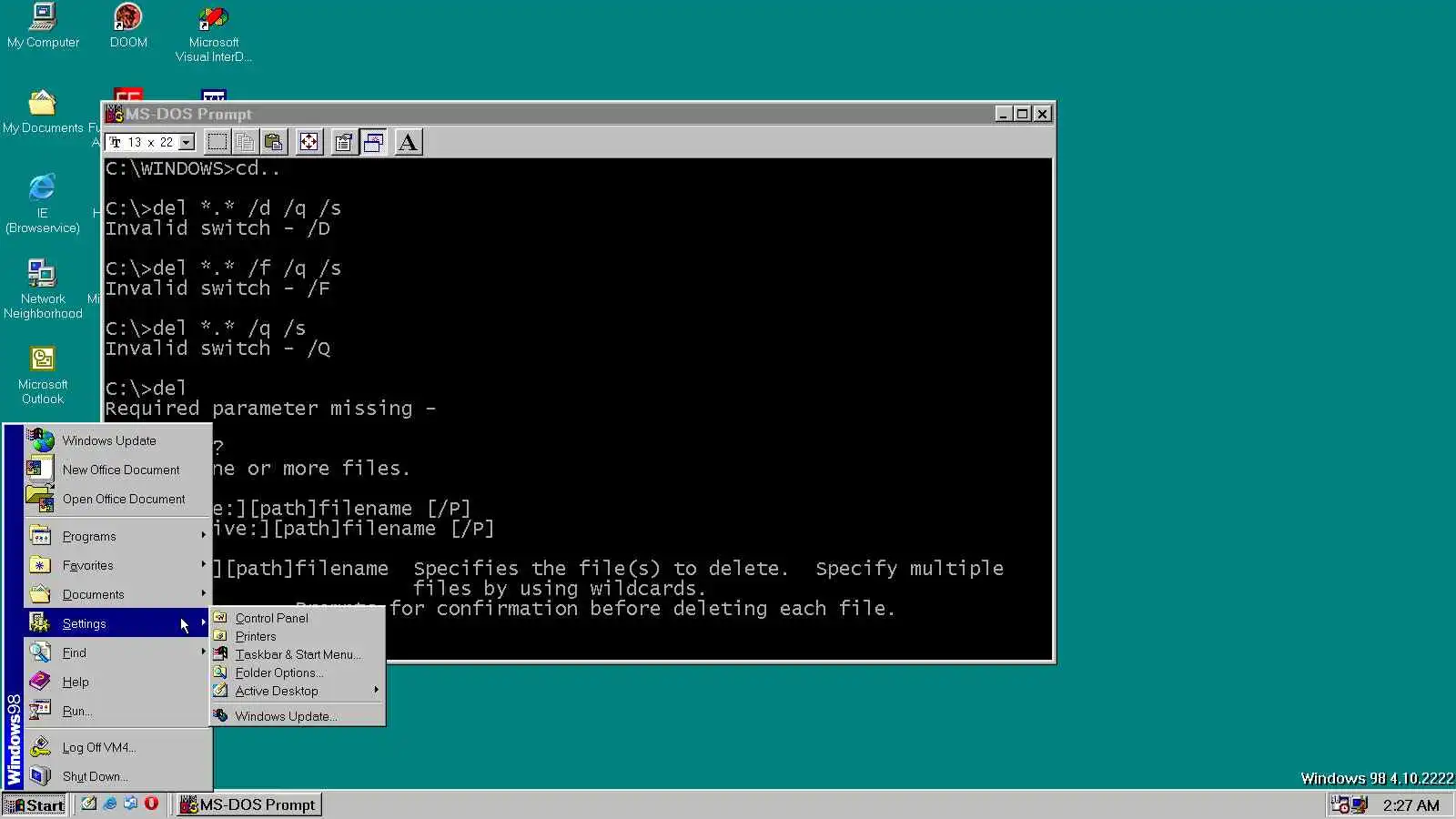This screenshot has width=1456, height=819.
Task: Launch Internet Explorer quick launch icon
Action: pos(110,804)
